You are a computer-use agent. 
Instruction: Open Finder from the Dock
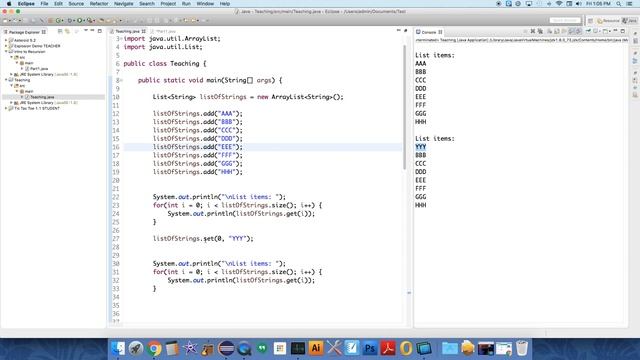pos(118,348)
